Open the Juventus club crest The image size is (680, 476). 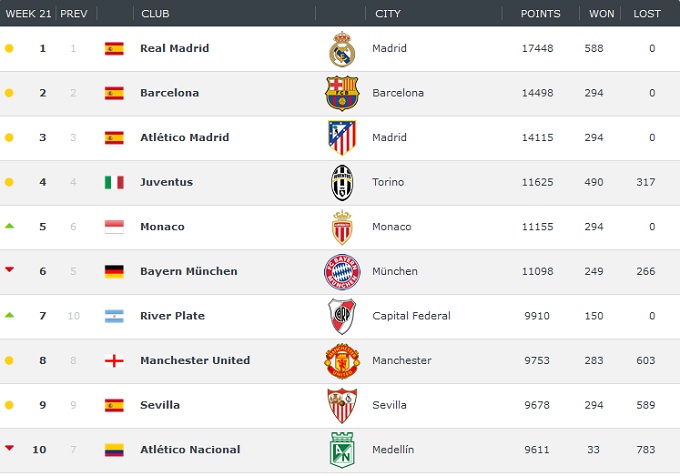click(x=342, y=183)
